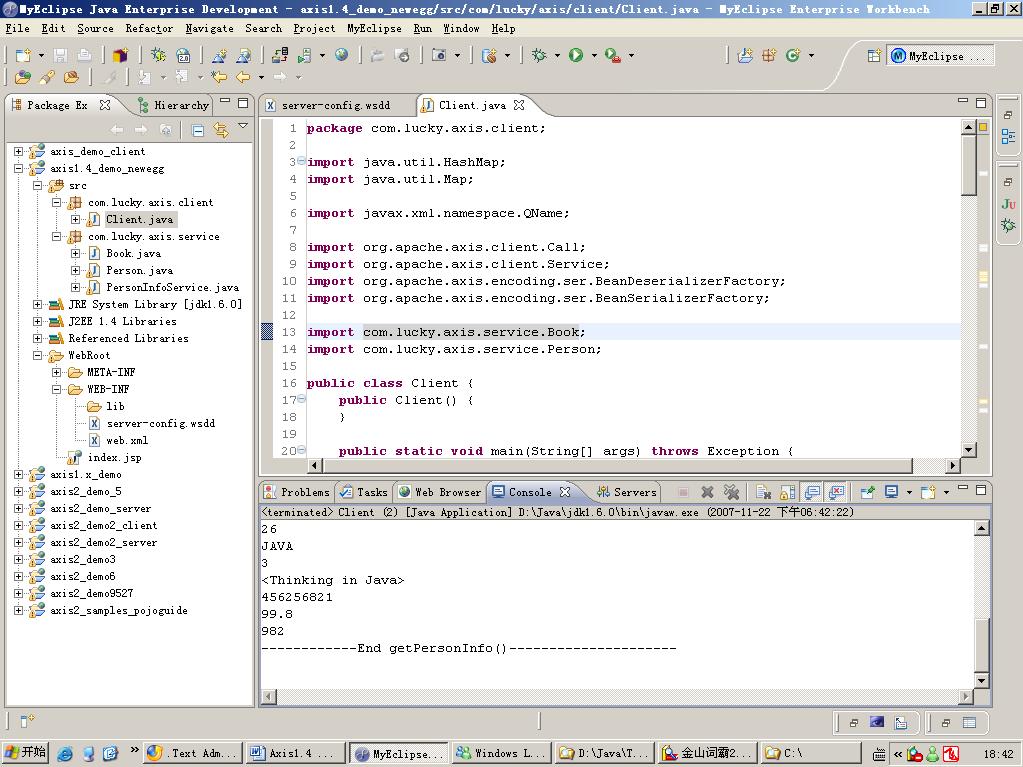Toggle the line 13 marker in editor ruler
The height and width of the screenshot is (767, 1023).
[267, 331]
